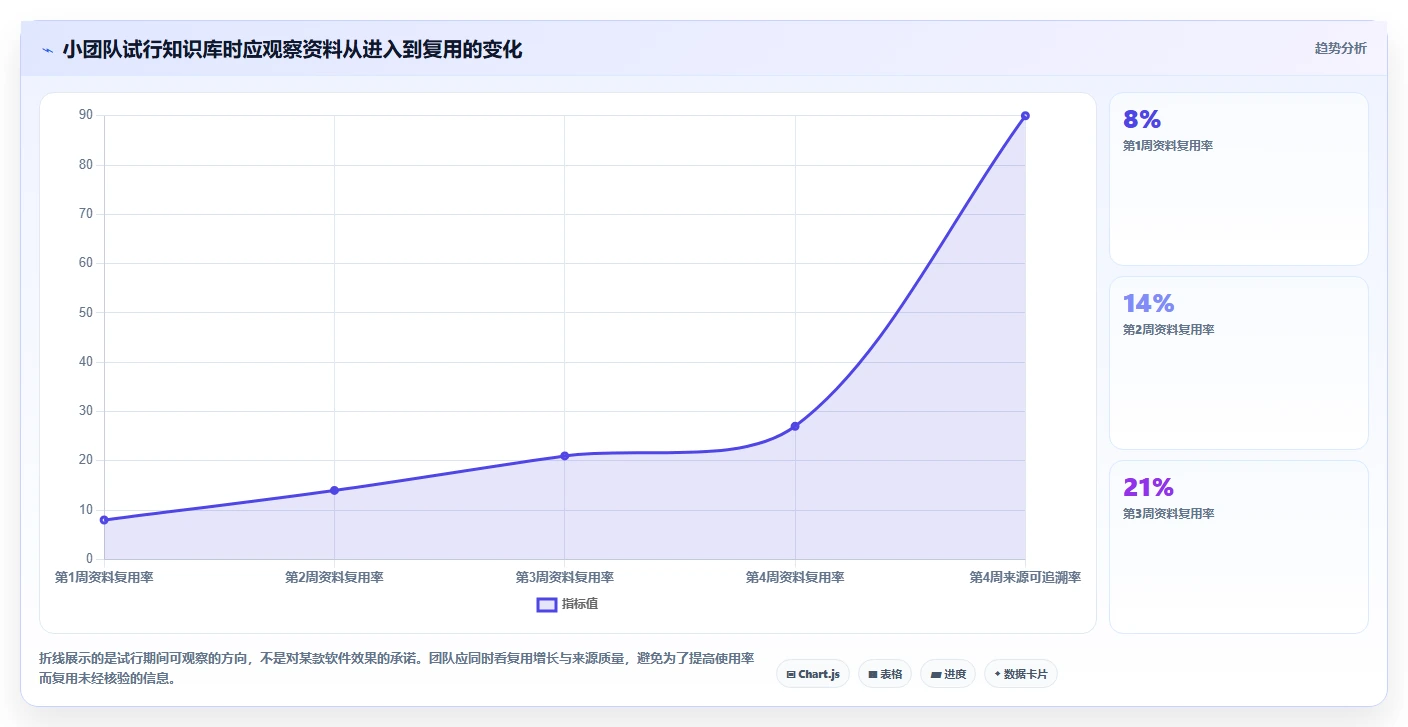Click the data point for 第4周来源可追溯率

click(1025, 116)
